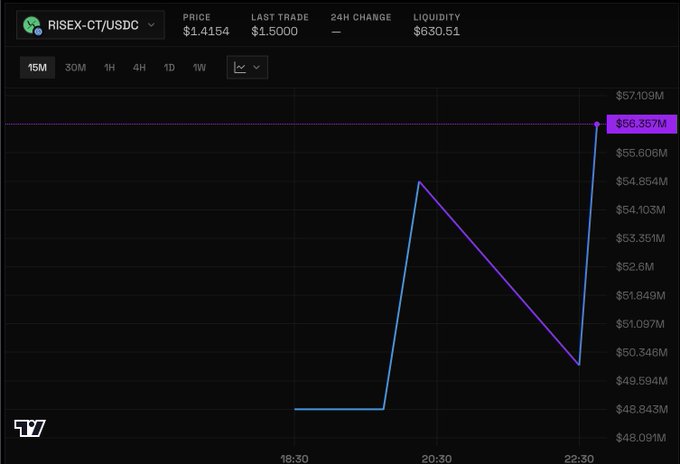Select the 1W timeframe
This screenshot has height=464, width=680.
click(x=199, y=68)
